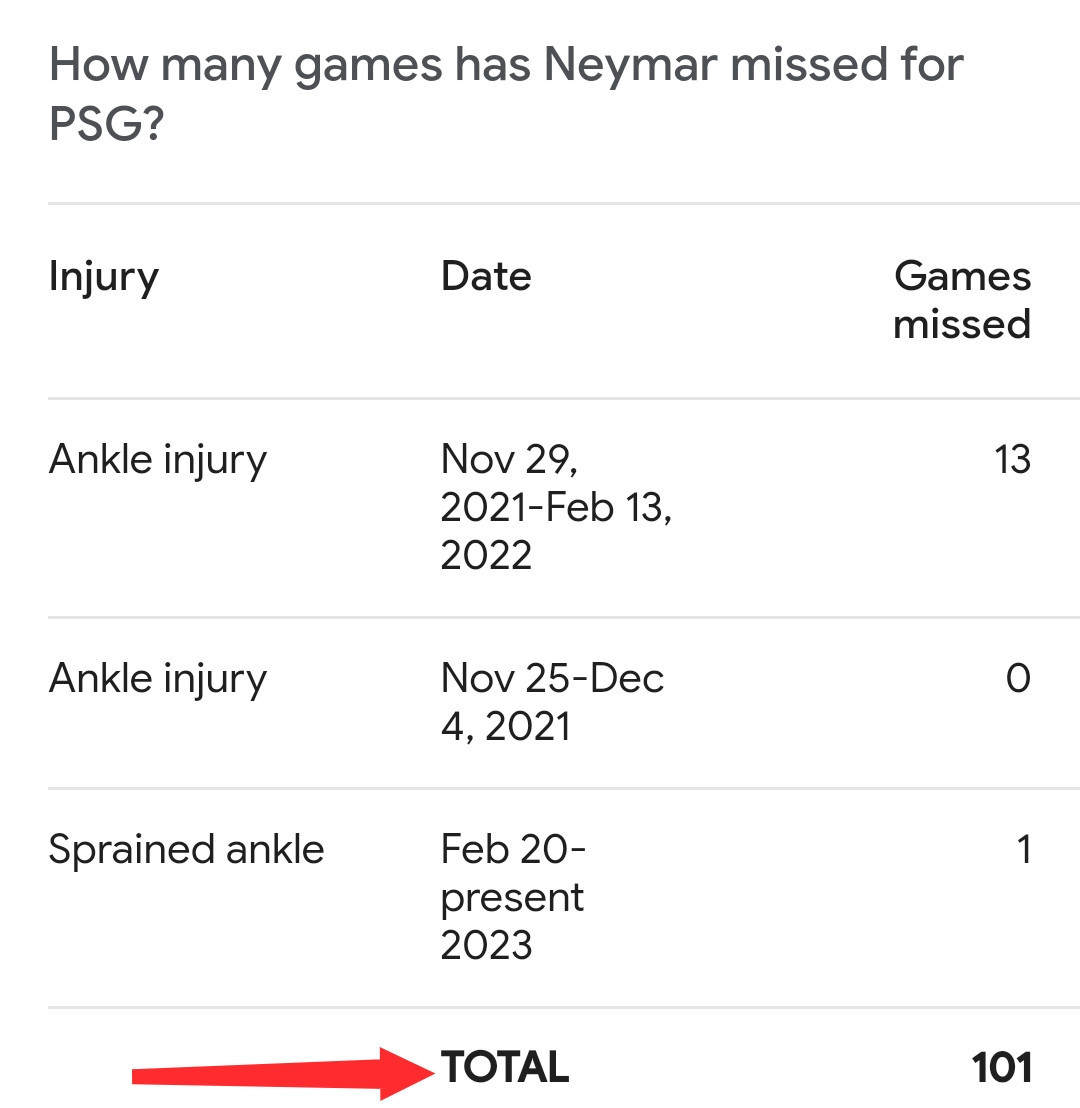Click the Nov 25-Dec 4, 2021 date cell
1080x1108 pixels.
[x=552, y=702]
